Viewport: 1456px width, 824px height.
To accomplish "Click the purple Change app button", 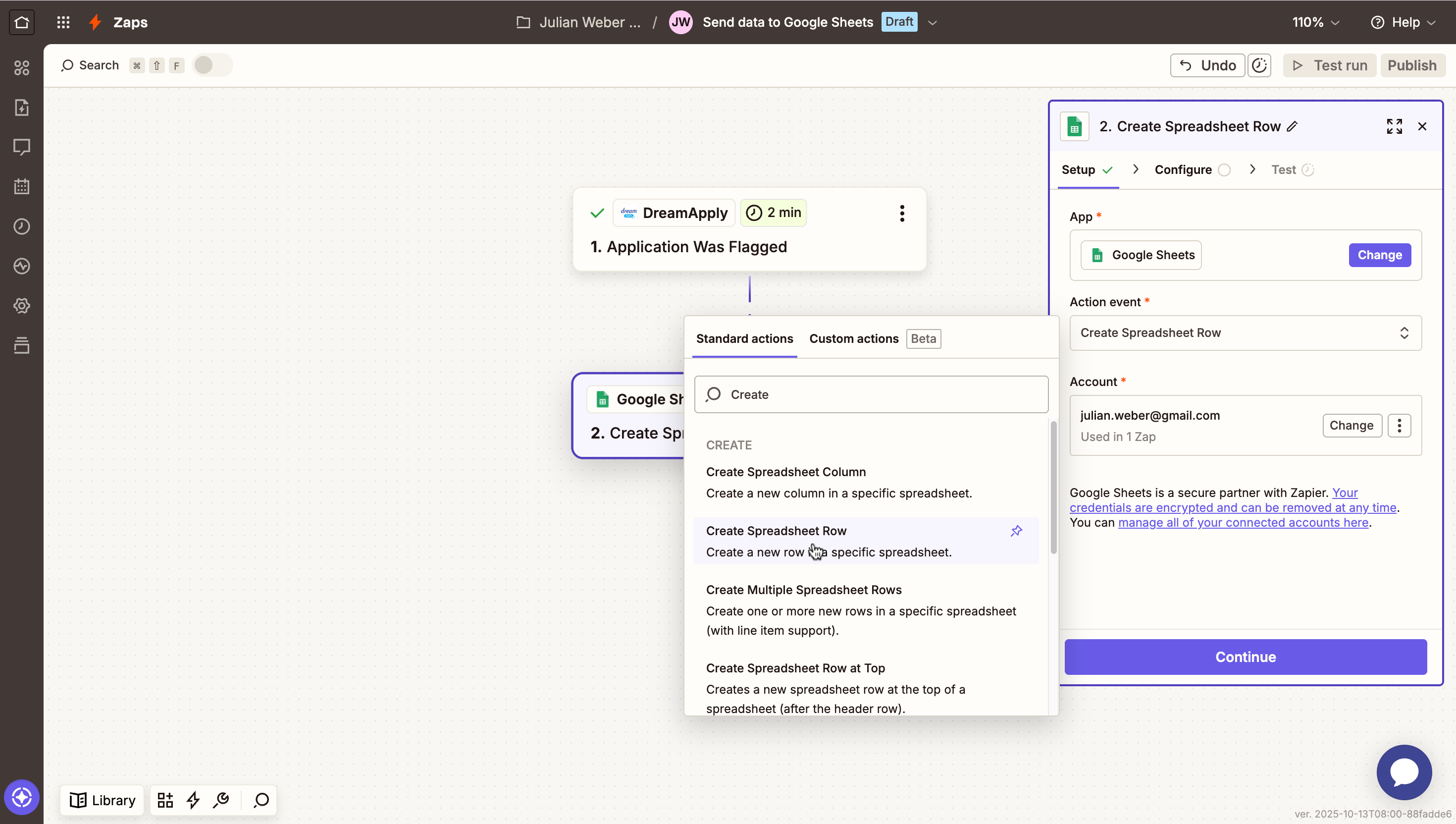I will coord(1380,255).
